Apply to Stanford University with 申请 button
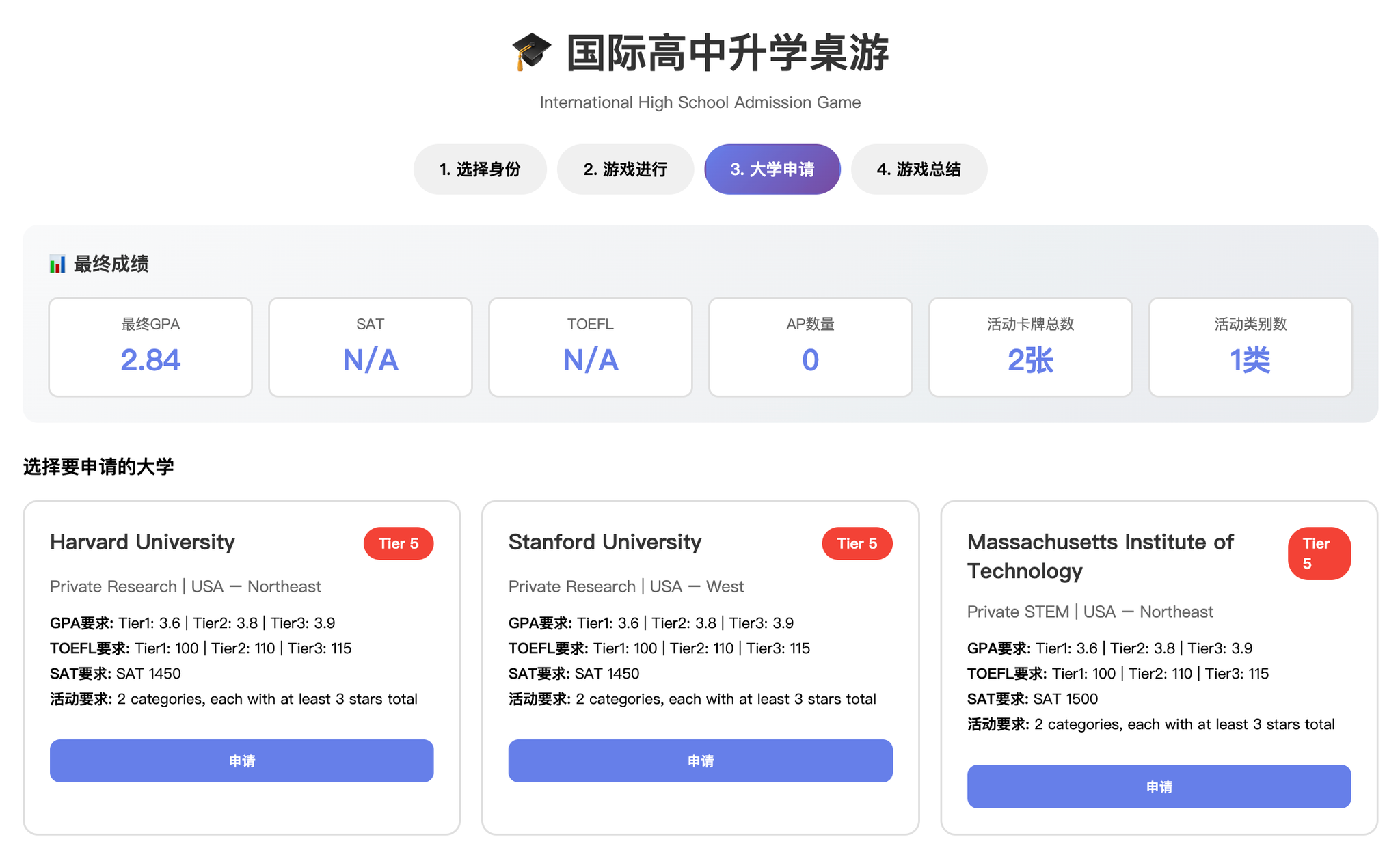Viewport: 1400px width, 848px height. [x=700, y=761]
